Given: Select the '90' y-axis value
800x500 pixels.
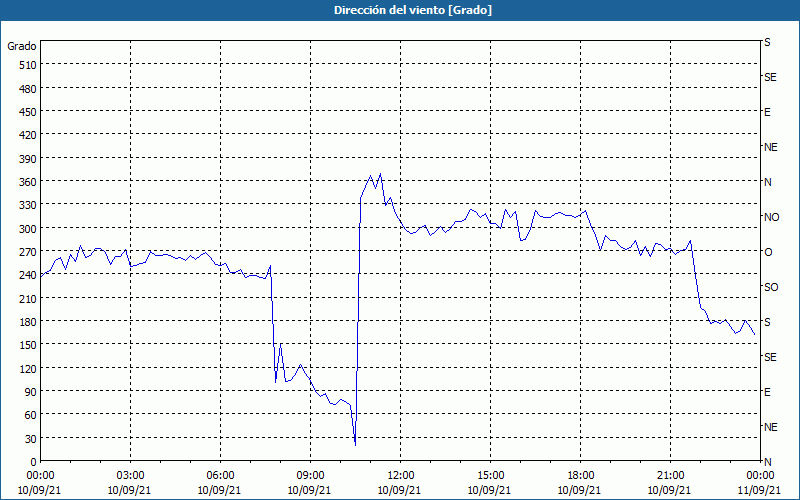Looking at the screenshot, I should [x=31, y=392].
